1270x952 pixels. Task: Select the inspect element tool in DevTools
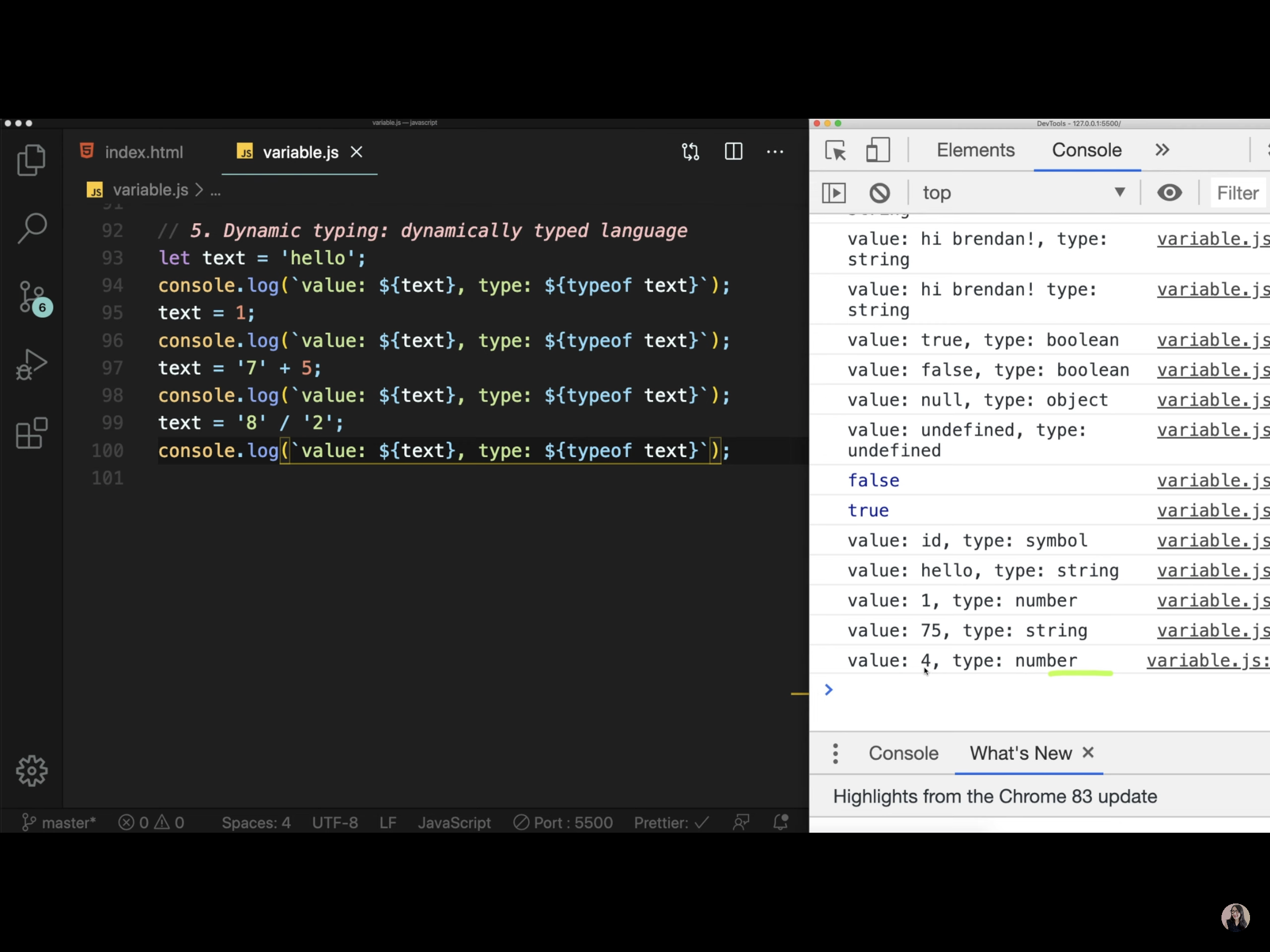click(x=835, y=150)
